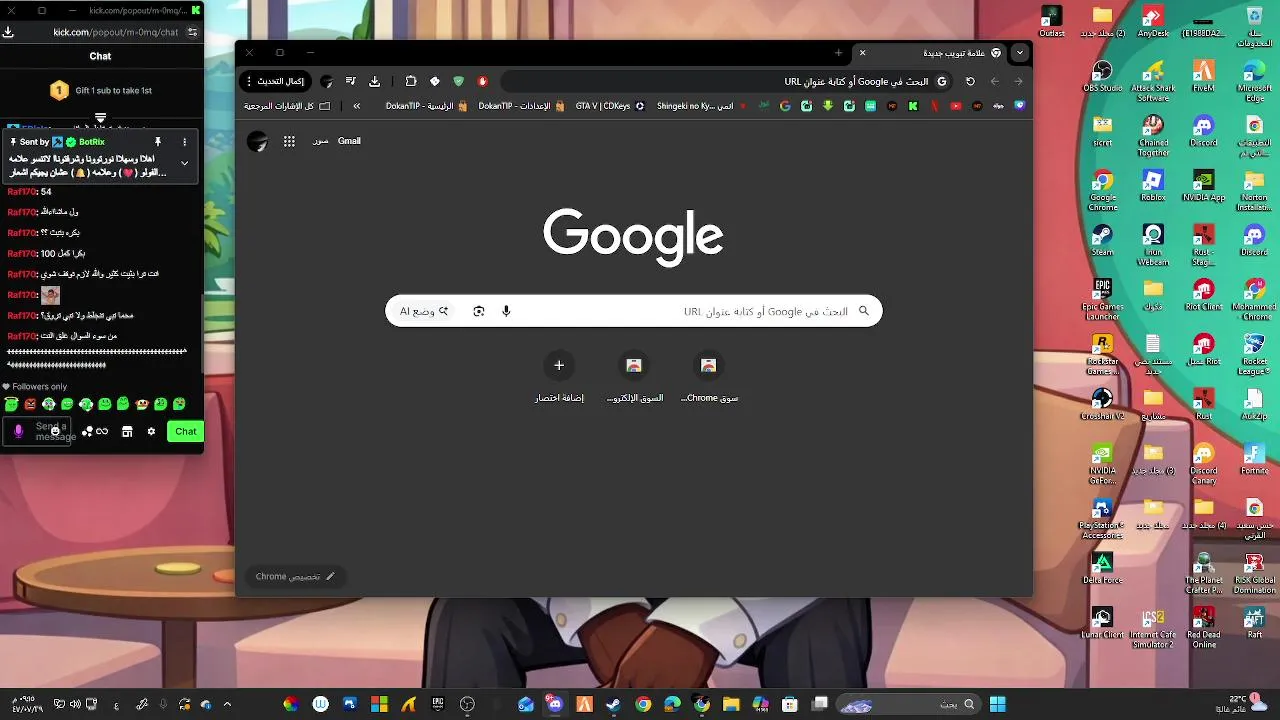The height and width of the screenshot is (720, 1280).
Task: Open Chrome three-dot menu
Action: click(248, 81)
